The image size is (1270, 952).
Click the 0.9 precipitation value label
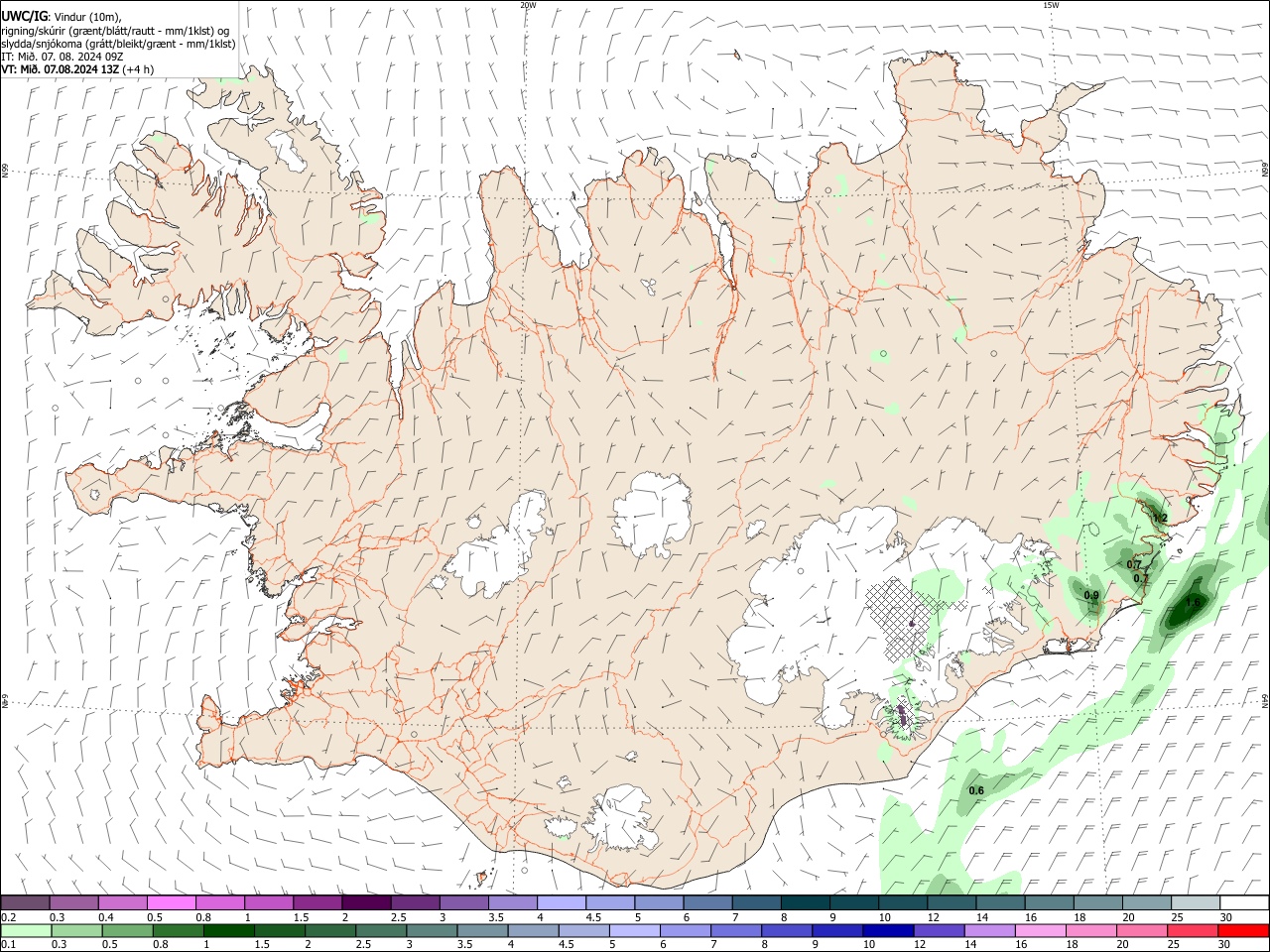pos(1091,595)
